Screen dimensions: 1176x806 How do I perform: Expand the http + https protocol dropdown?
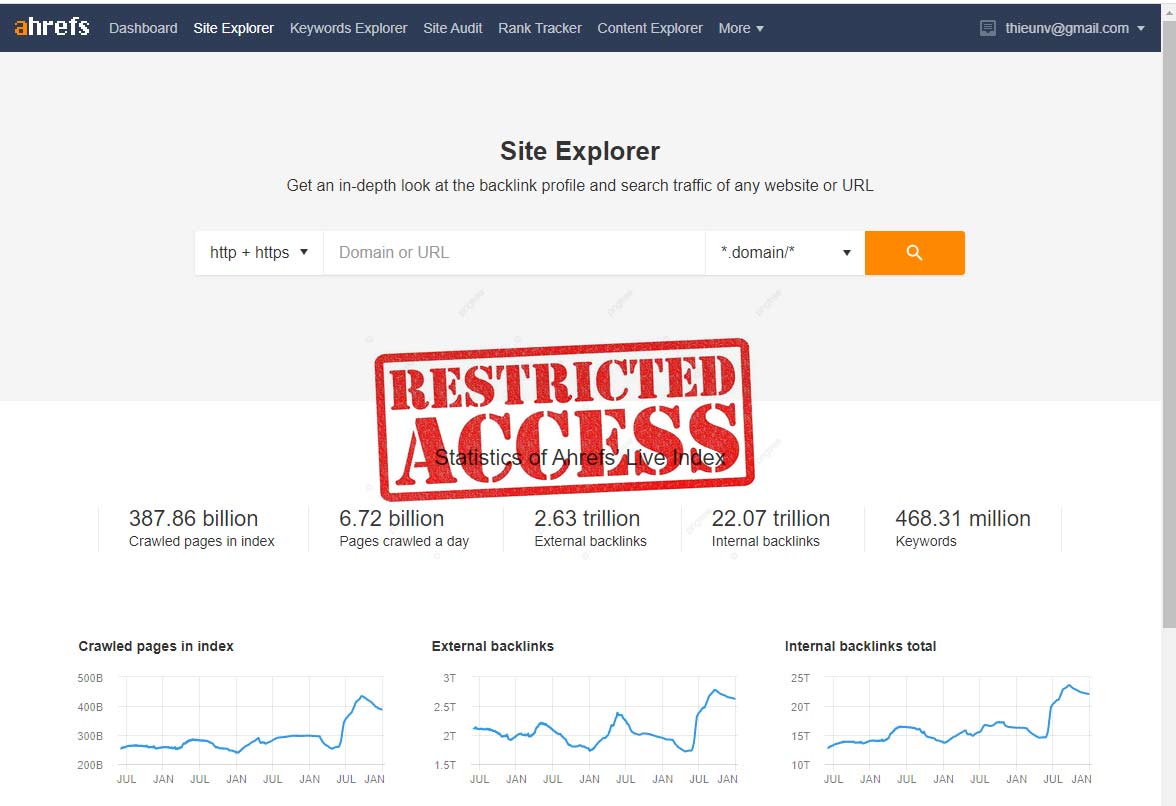[259, 253]
